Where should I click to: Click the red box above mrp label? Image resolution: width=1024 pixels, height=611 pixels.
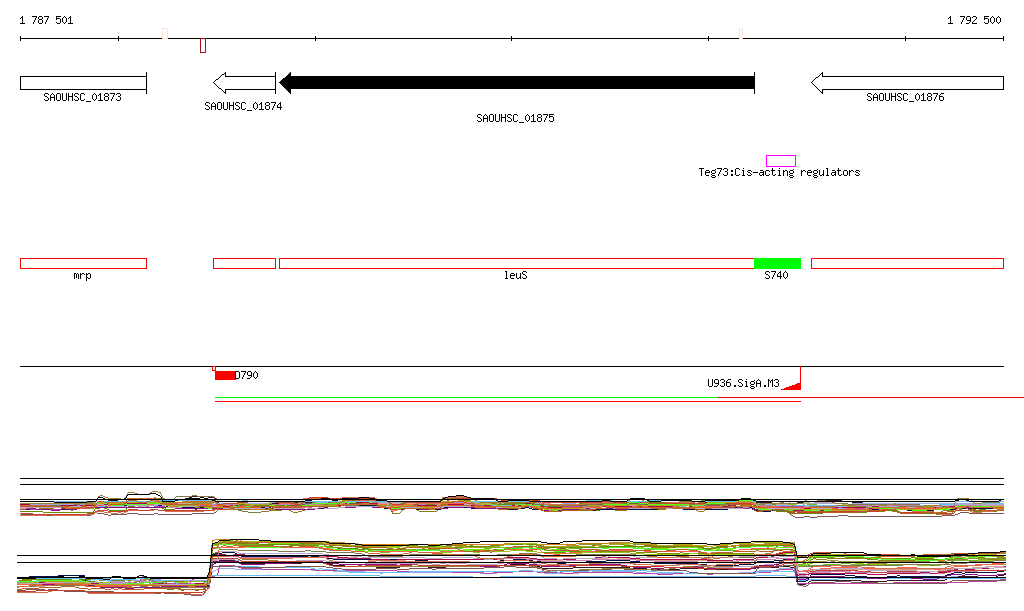tap(83, 263)
